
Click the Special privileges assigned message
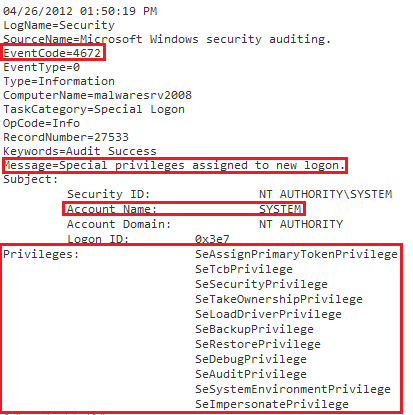click(174, 165)
